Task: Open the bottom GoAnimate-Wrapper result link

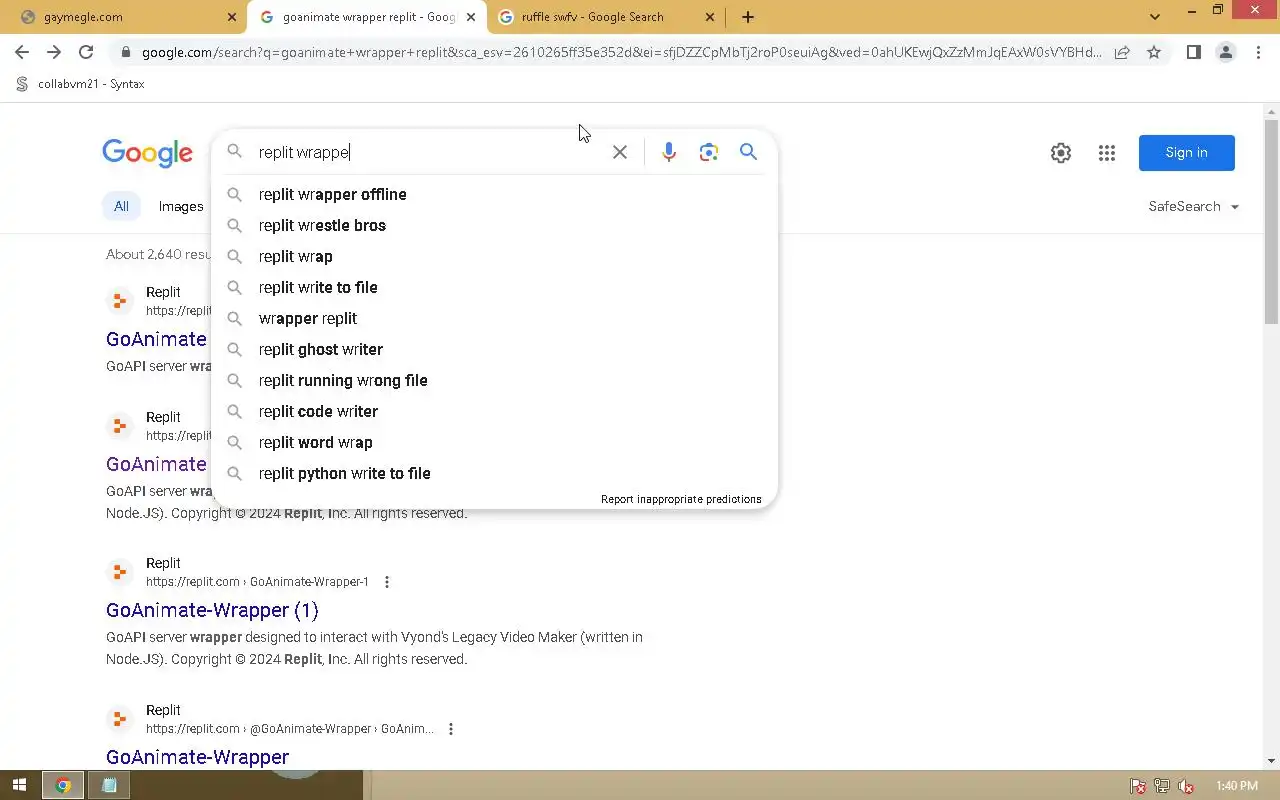Action: [x=197, y=757]
